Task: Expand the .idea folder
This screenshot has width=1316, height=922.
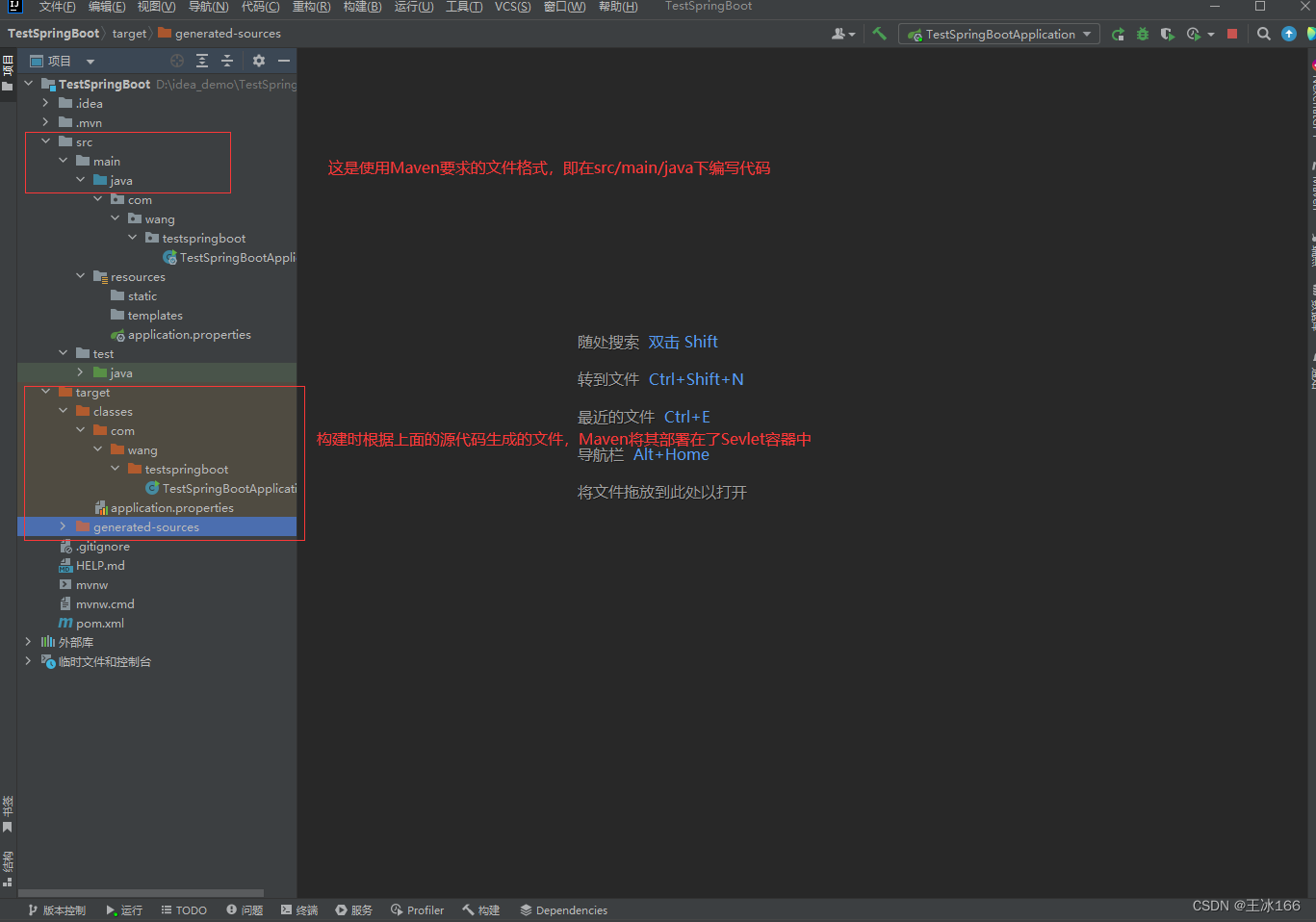Action: (45, 103)
